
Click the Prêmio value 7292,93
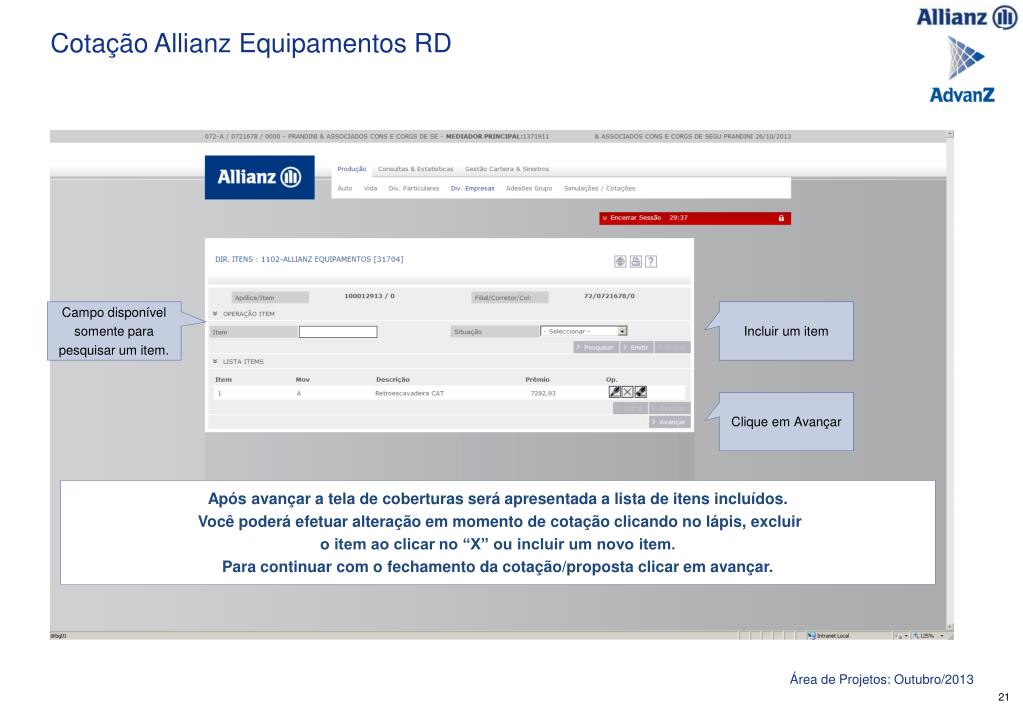coord(543,393)
